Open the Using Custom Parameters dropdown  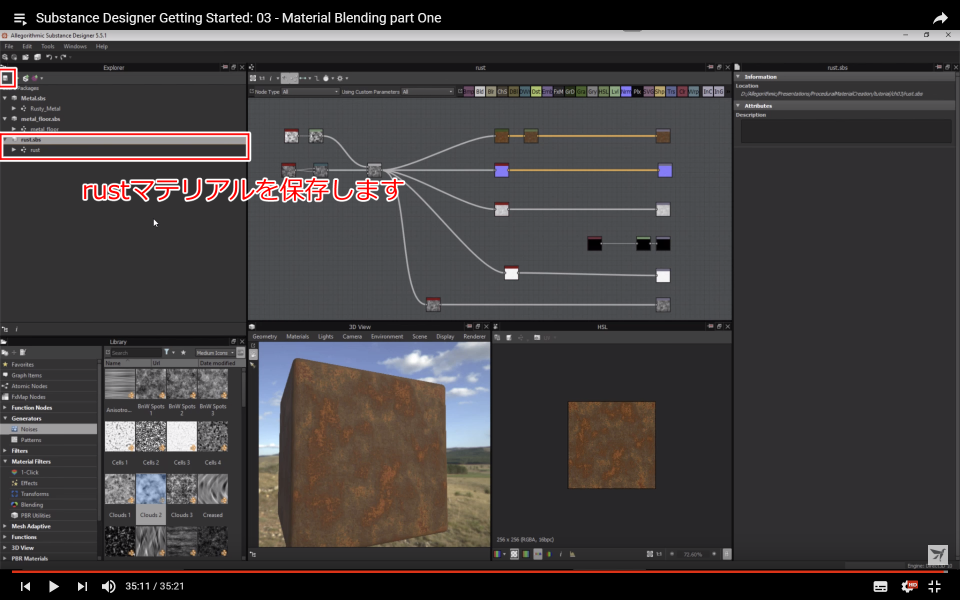pos(427,92)
